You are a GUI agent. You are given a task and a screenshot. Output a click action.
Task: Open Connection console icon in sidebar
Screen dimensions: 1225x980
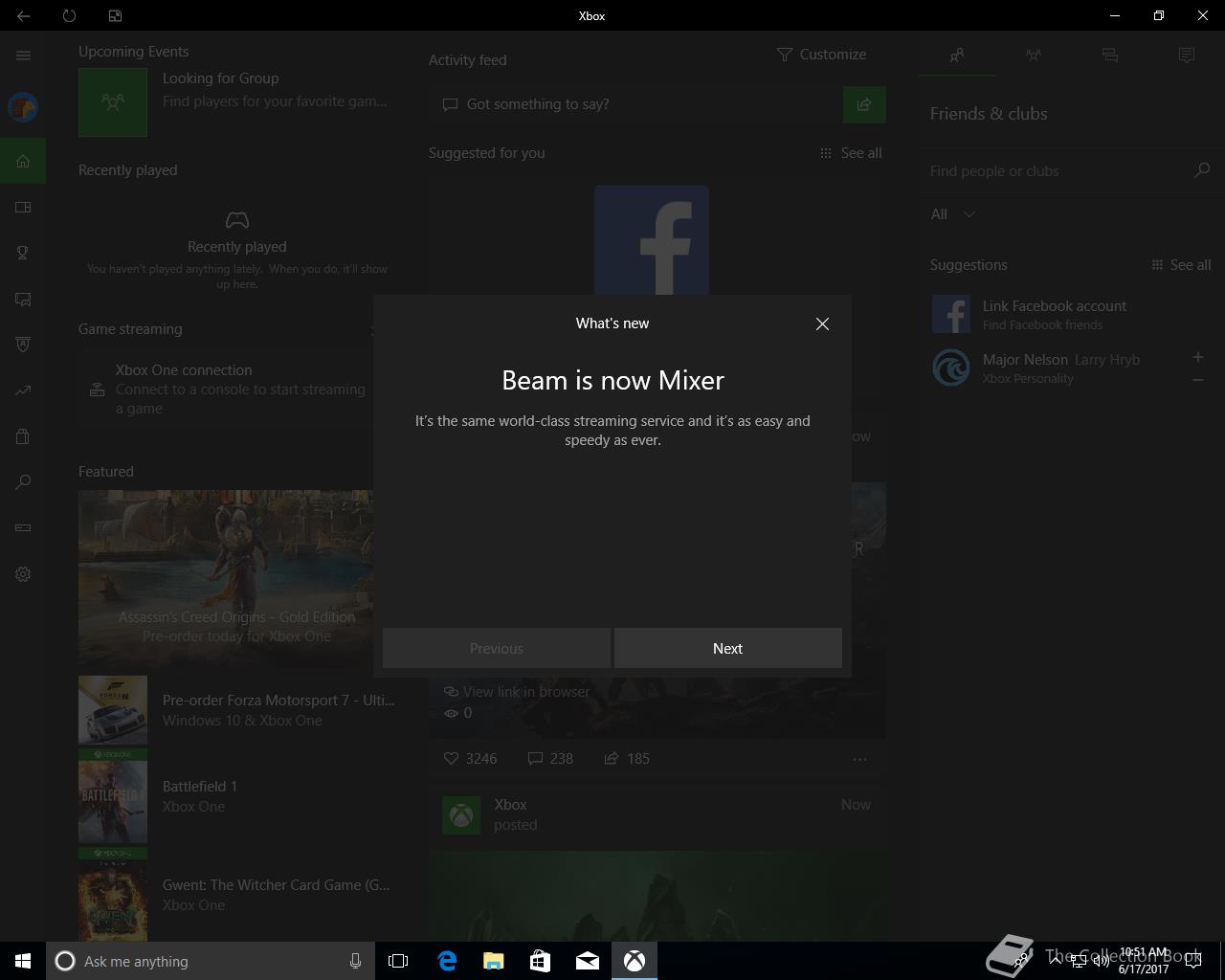[x=23, y=528]
